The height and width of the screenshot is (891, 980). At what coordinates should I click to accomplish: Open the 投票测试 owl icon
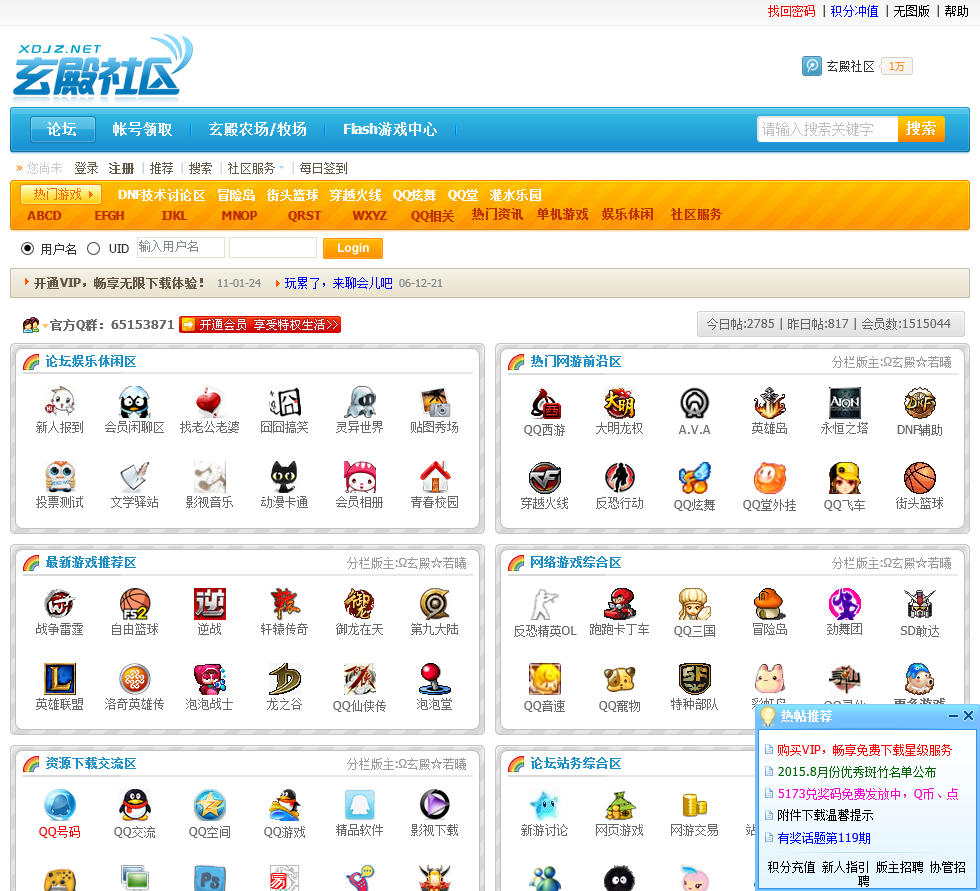click(x=59, y=477)
